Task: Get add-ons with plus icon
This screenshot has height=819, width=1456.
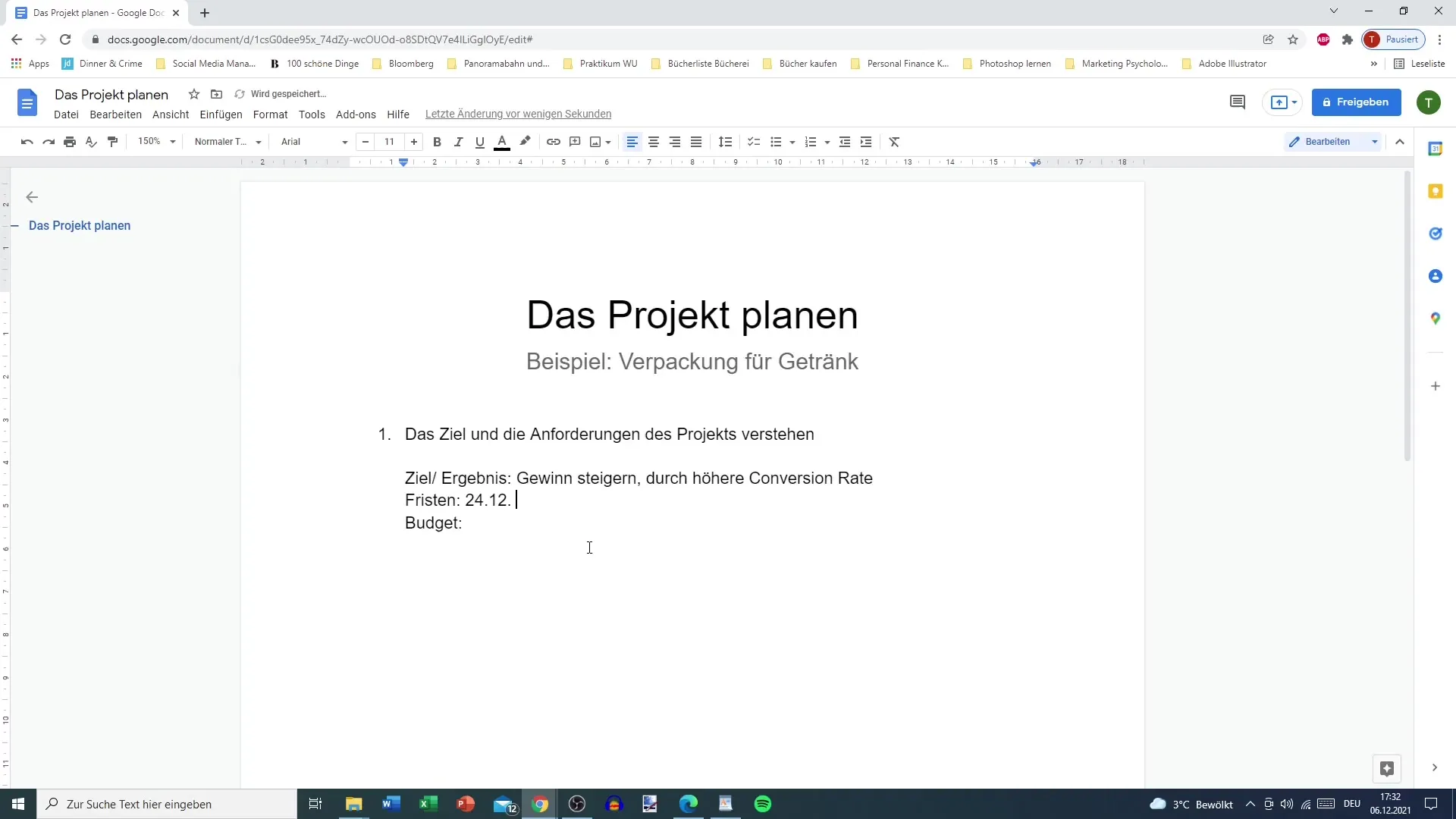Action: pyautogui.click(x=1436, y=386)
